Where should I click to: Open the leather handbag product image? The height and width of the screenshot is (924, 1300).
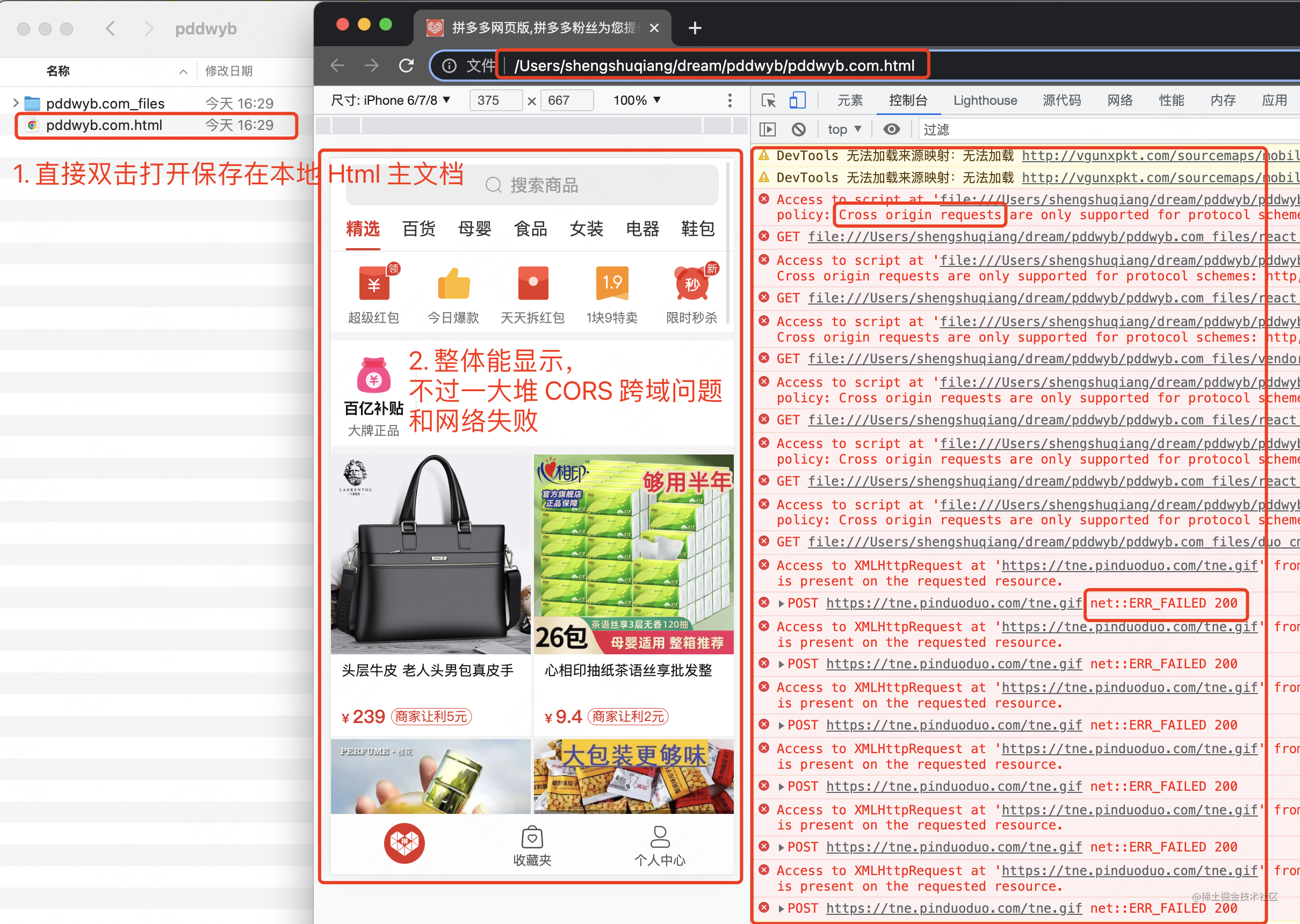click(431, 554)
